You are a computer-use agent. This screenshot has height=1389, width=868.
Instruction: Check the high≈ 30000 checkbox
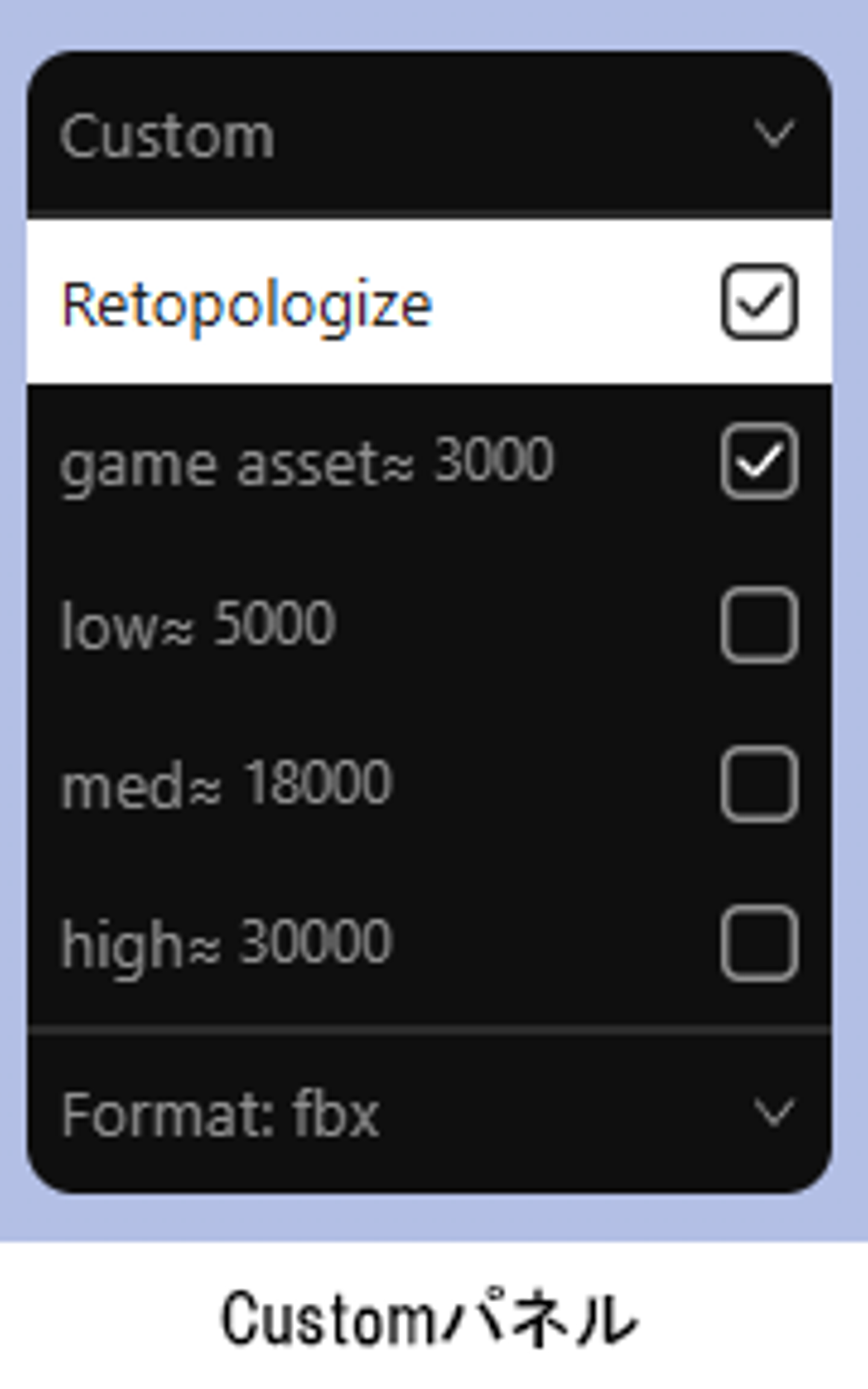(759, 943)
